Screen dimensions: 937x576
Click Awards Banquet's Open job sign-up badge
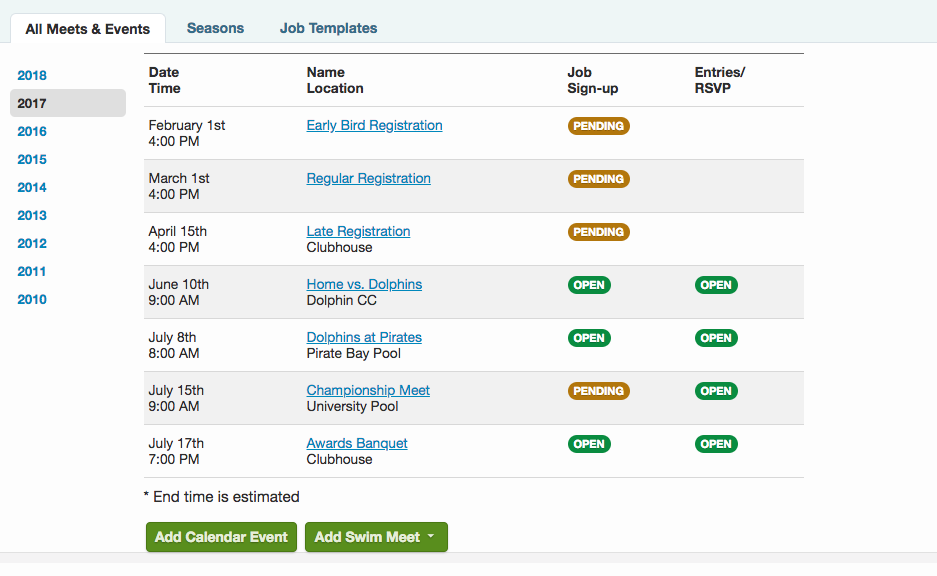tap(589, 444)
